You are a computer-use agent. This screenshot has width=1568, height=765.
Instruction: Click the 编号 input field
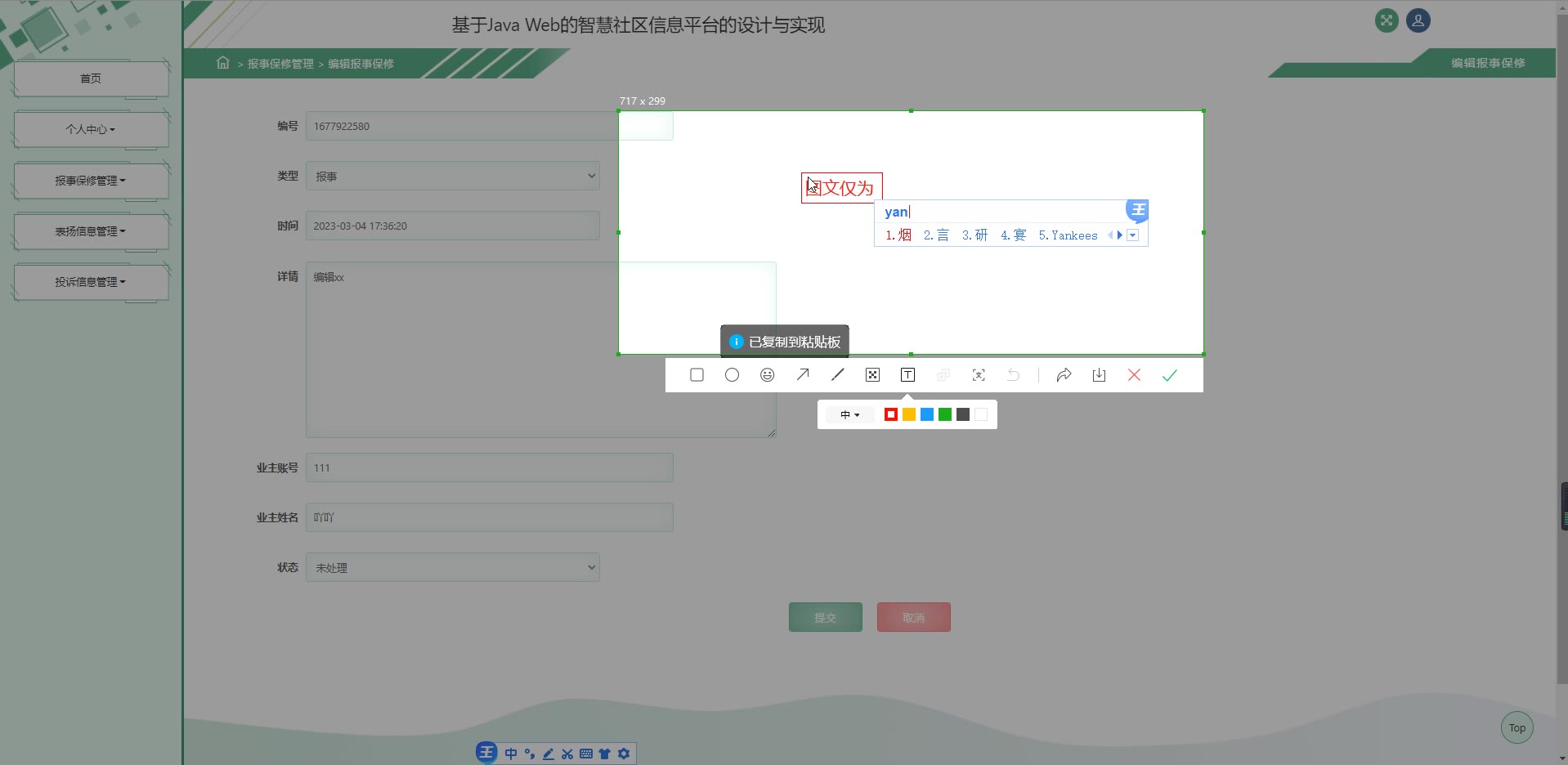coord(489,126)
